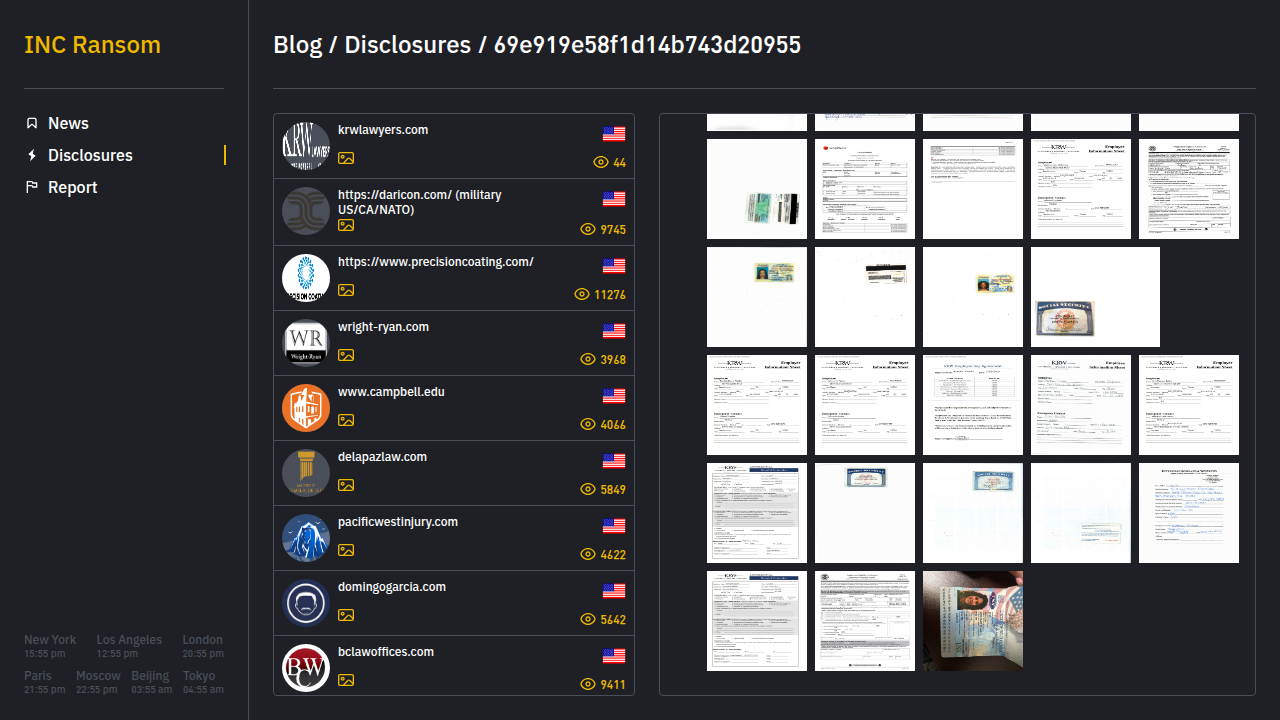Click the daricon.com (military US/CA/NATO) entry
1280x720 pixels.
(x=420, y=202)
